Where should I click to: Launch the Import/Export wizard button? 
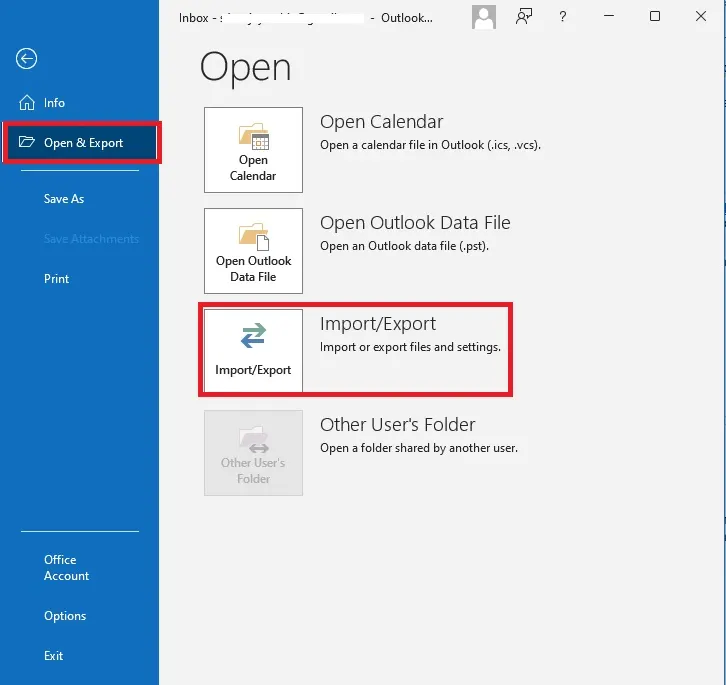[253, 351]
